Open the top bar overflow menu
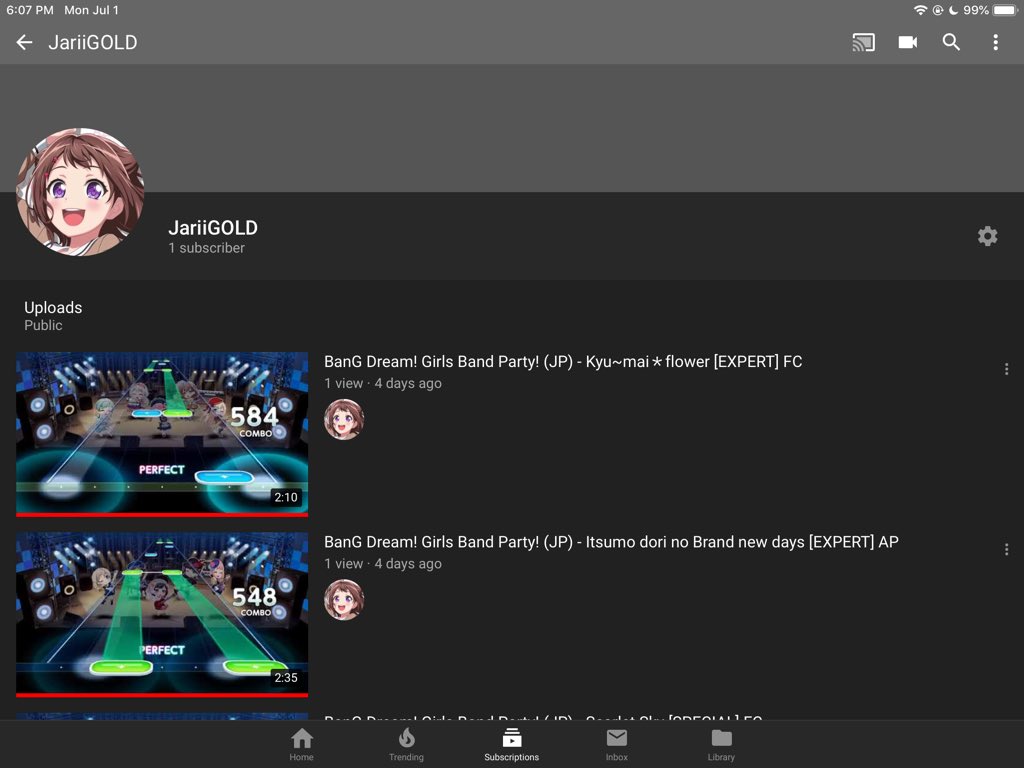 pos(995,42)
